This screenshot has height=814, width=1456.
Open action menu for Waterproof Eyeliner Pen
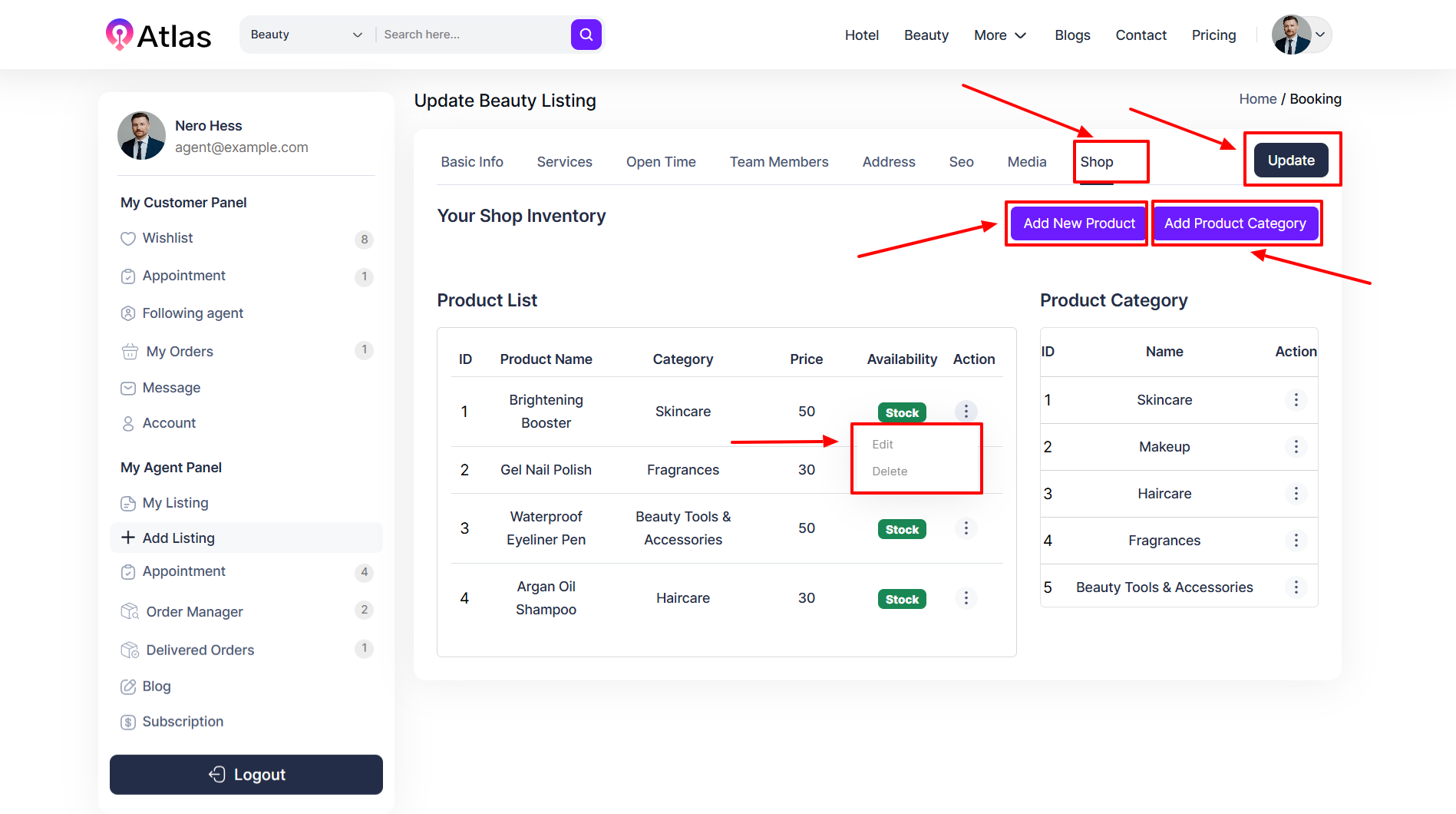[966, 528]
